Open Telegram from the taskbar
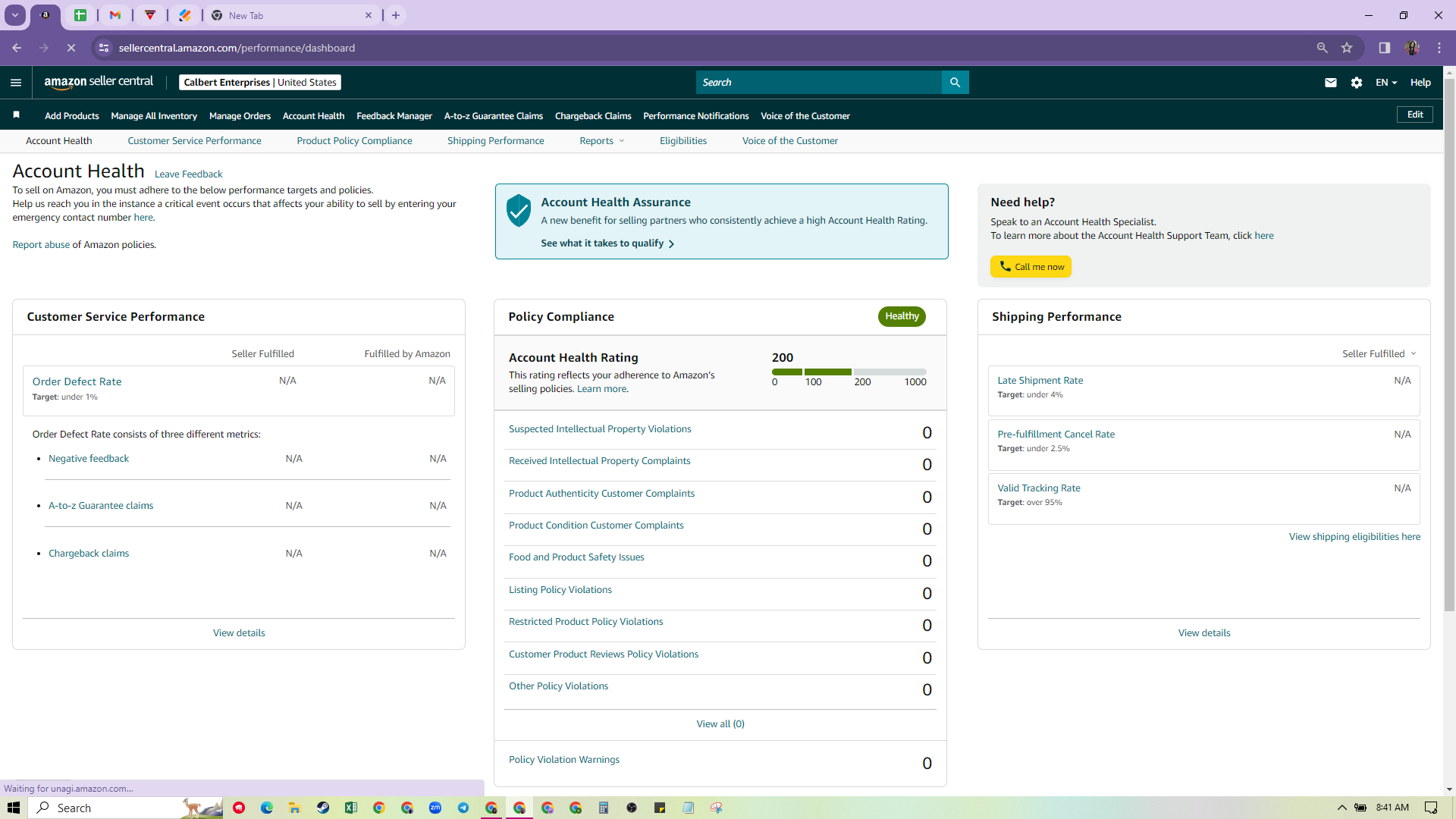 (x=463, y=808)
